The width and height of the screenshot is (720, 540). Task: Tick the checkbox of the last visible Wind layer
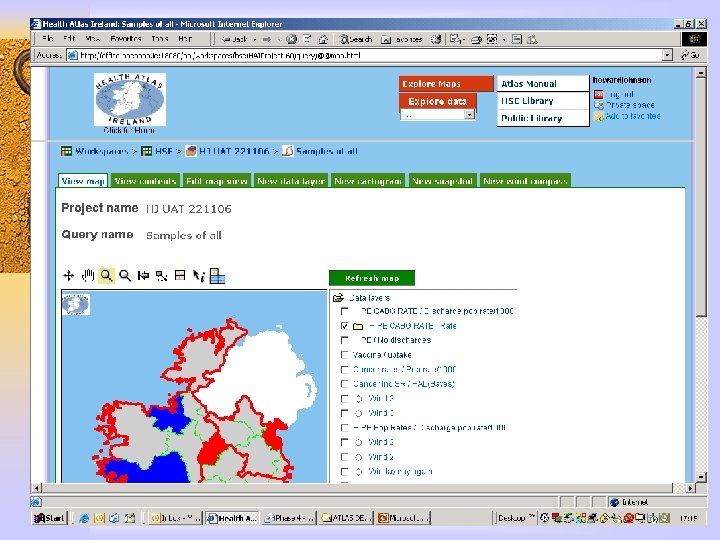344,472
